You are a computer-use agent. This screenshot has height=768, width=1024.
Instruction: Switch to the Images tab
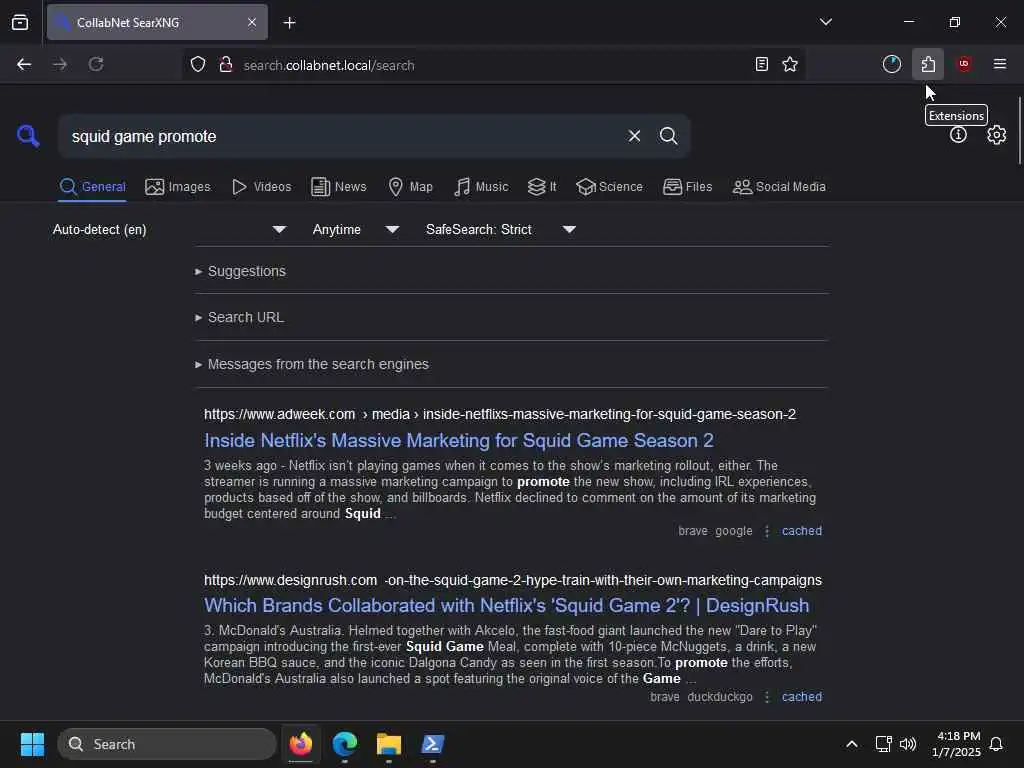178,187
